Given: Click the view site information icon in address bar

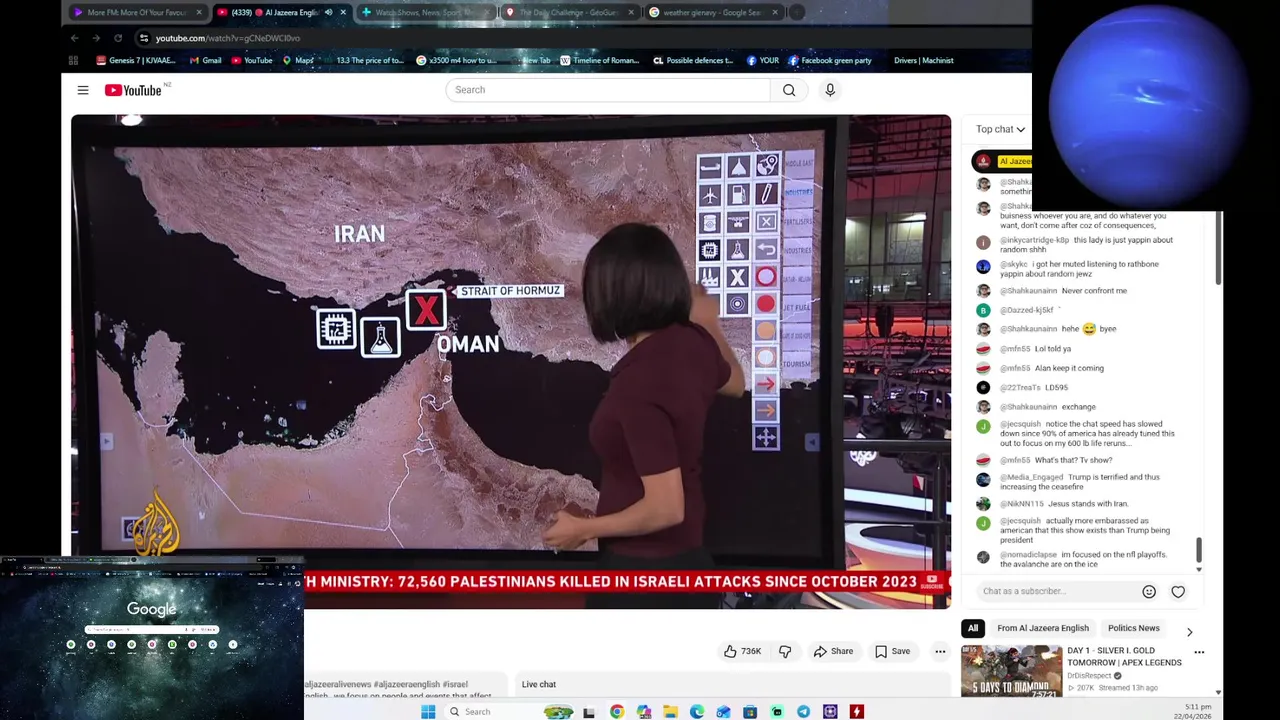Looking at the screenshot, I should 144,38.
